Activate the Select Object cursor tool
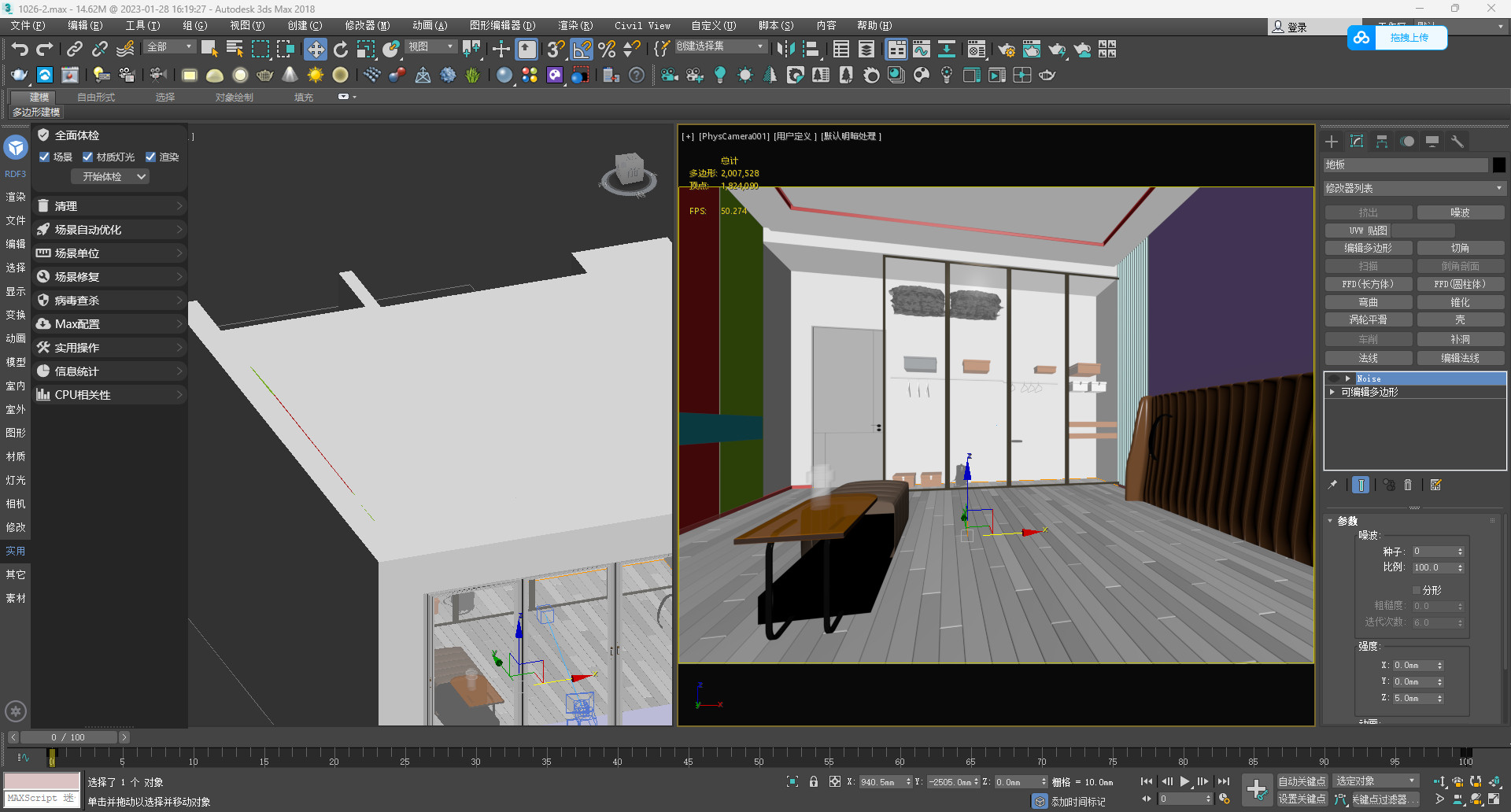1511x812 pixels. tap(209, 50)
